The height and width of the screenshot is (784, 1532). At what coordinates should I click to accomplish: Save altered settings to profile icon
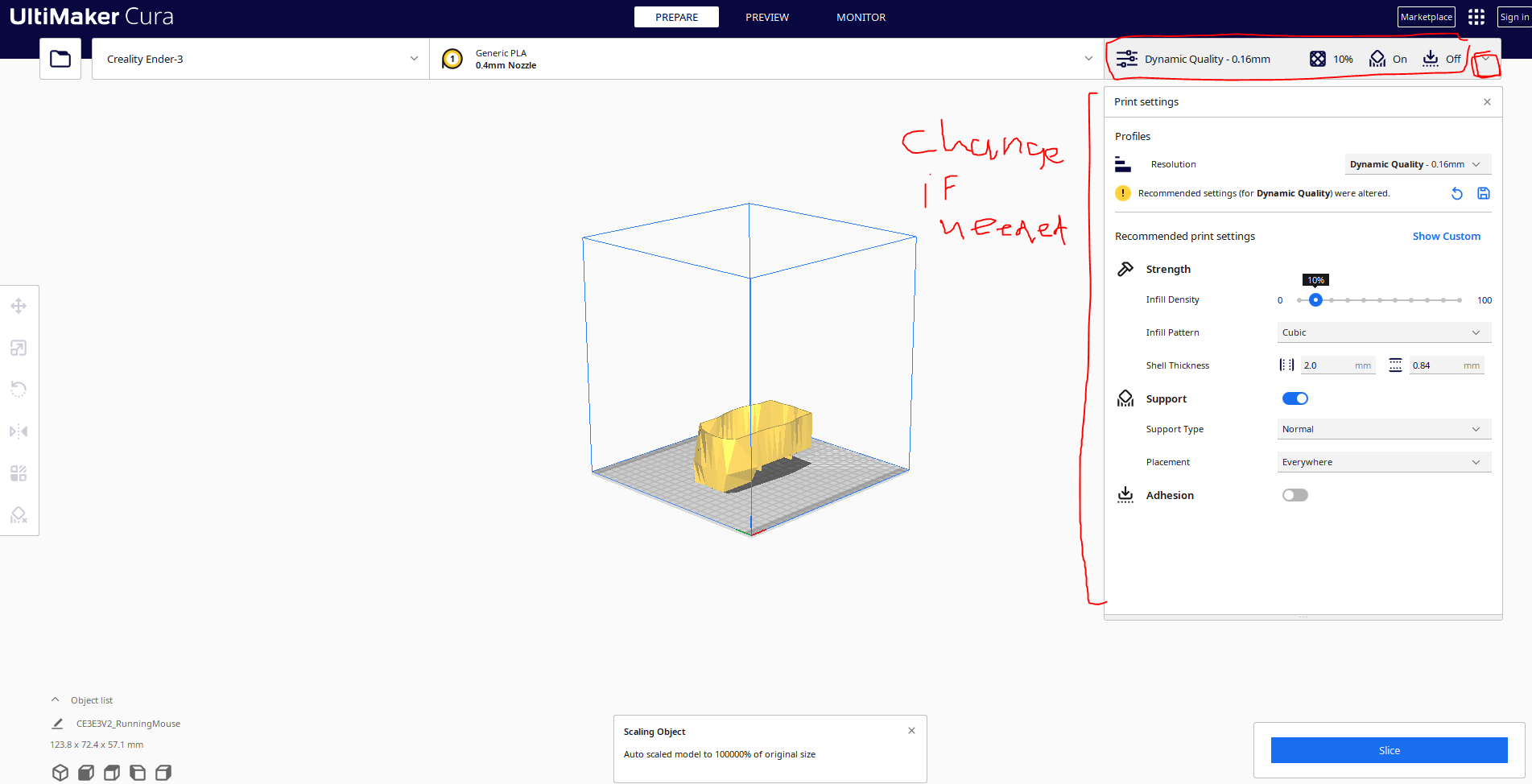tap(1484, 193)
